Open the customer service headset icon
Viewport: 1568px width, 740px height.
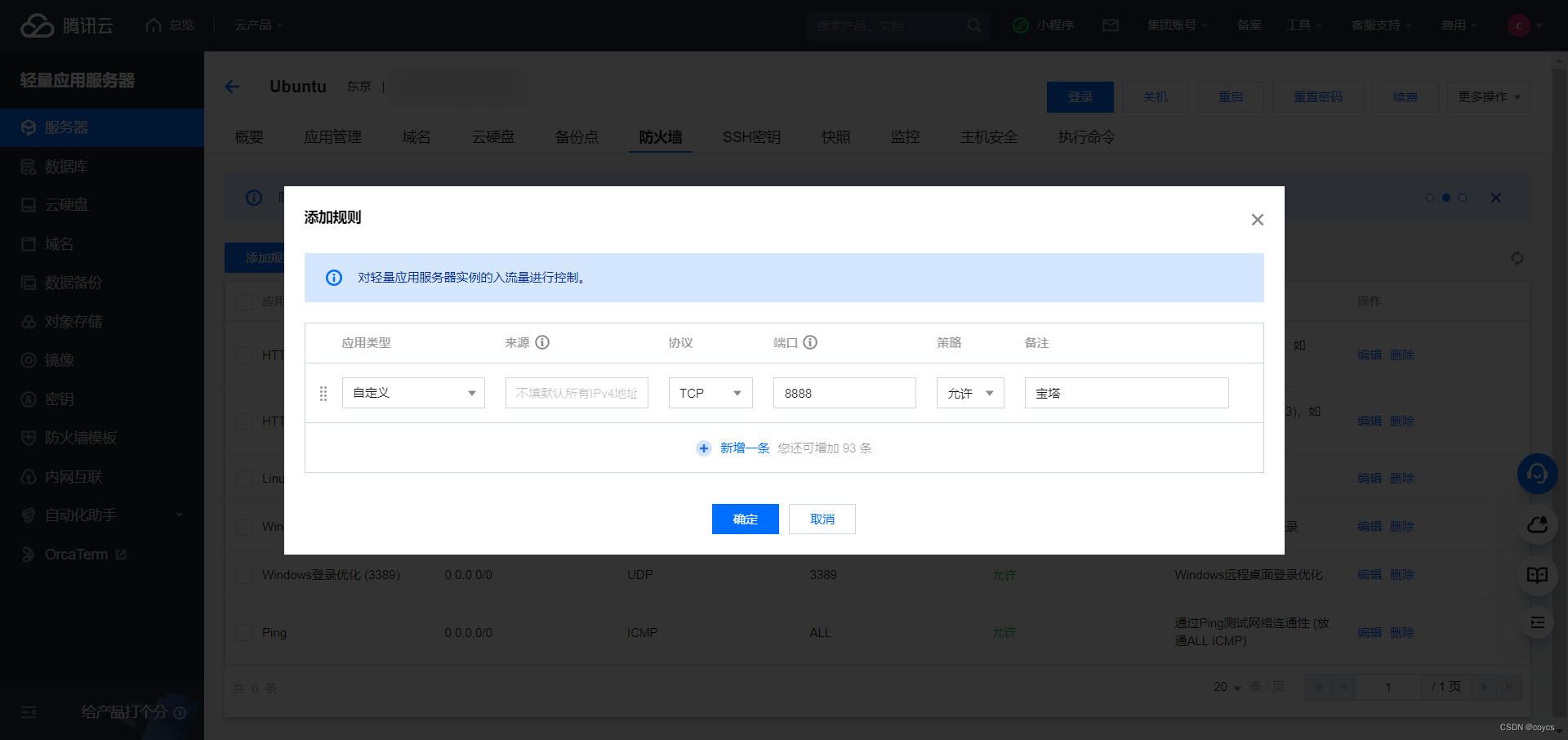pyautogui.click(x=1538, y=474)
